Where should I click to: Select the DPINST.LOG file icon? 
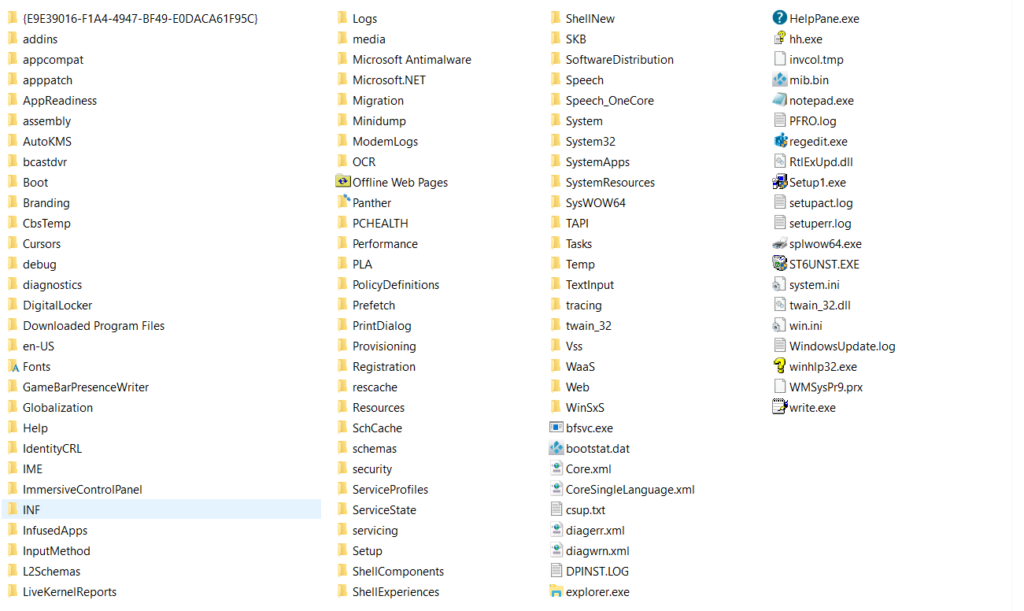[x=556, y=571]
